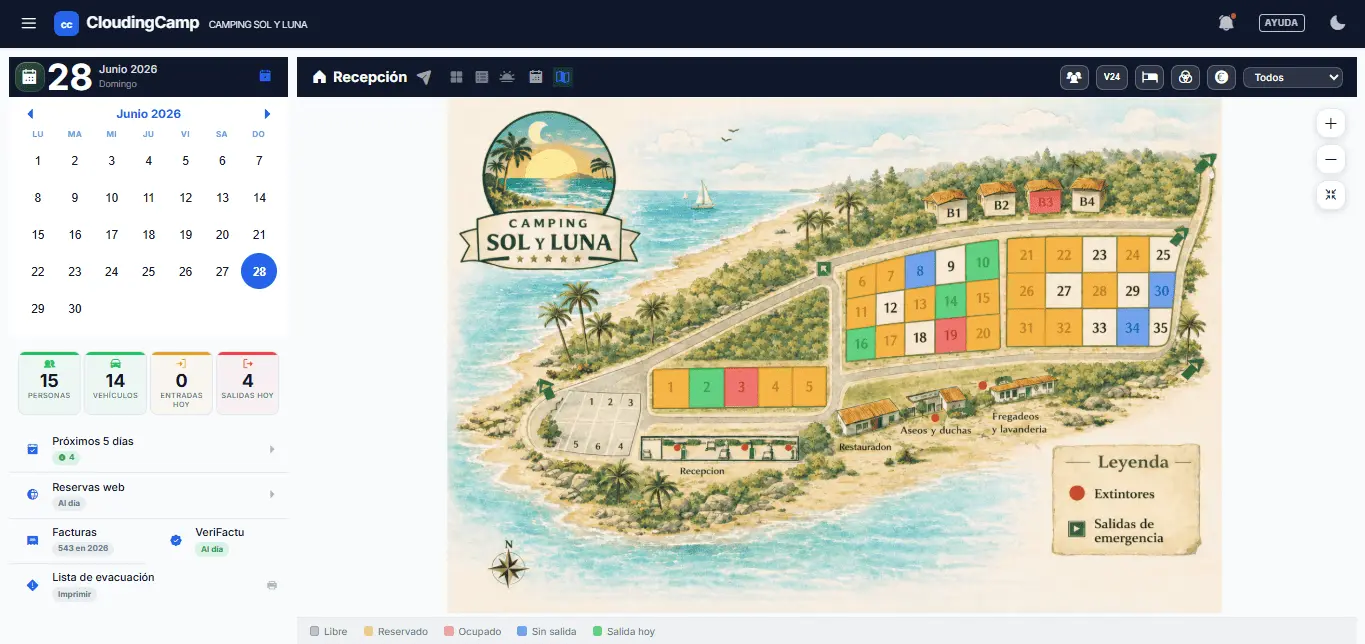The image size is (1365, 644).
Task: Open the Salidas hoy card
Action: (x=248, y=383)
